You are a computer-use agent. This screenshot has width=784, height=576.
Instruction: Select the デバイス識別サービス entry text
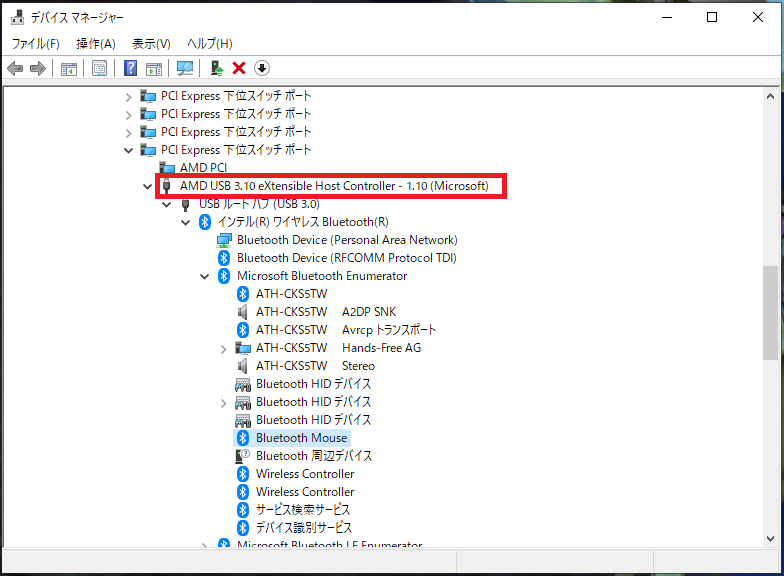tap(304, 528)
